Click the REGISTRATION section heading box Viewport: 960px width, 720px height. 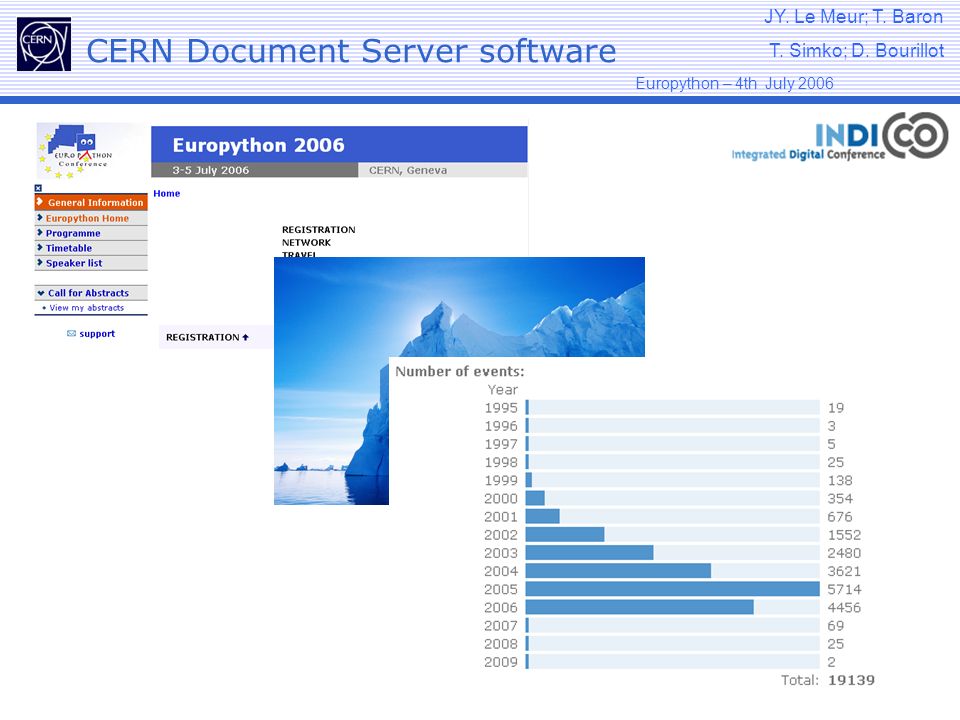(x=216, y=337)
